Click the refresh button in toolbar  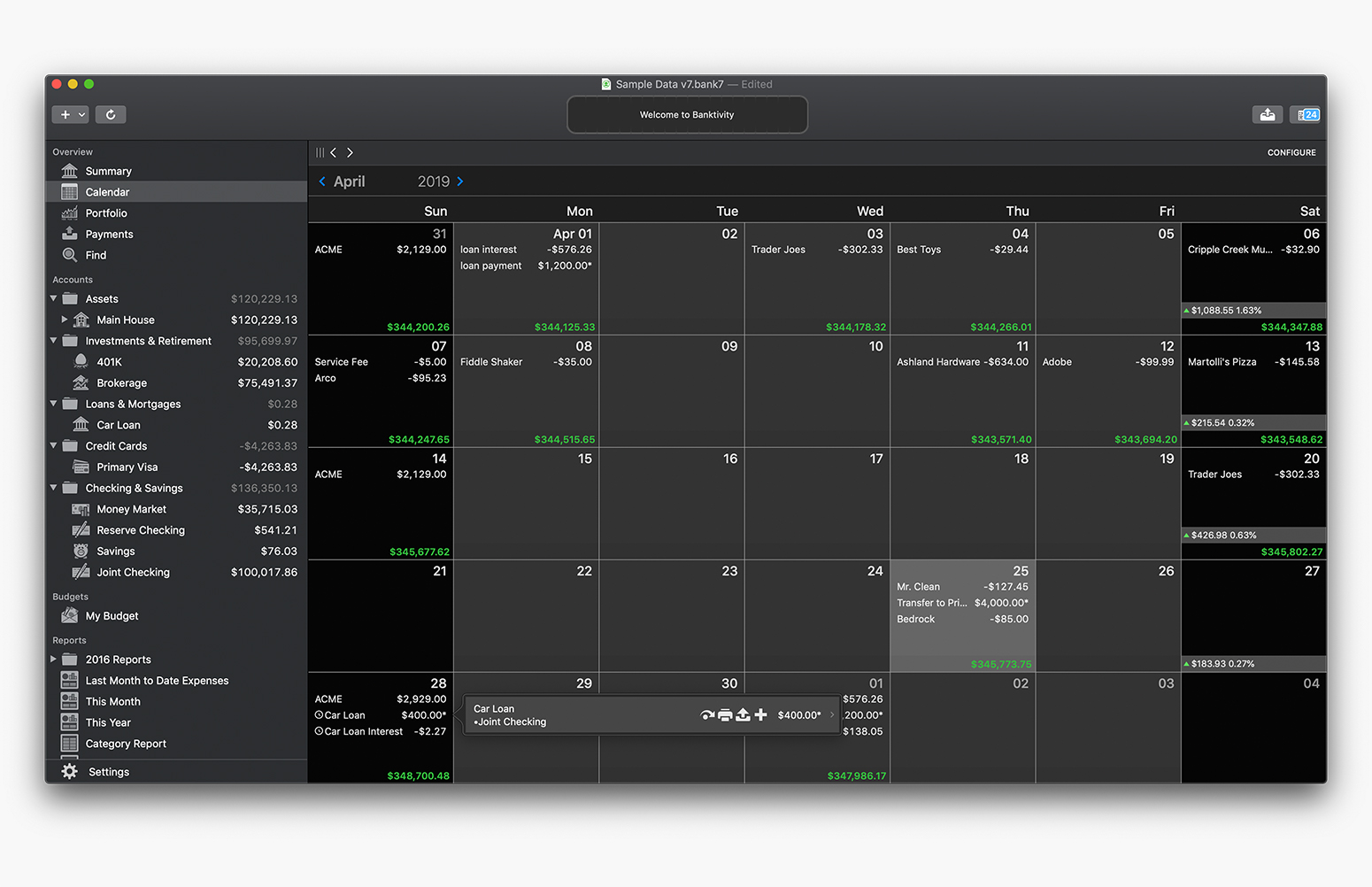[x=111, y=114]
